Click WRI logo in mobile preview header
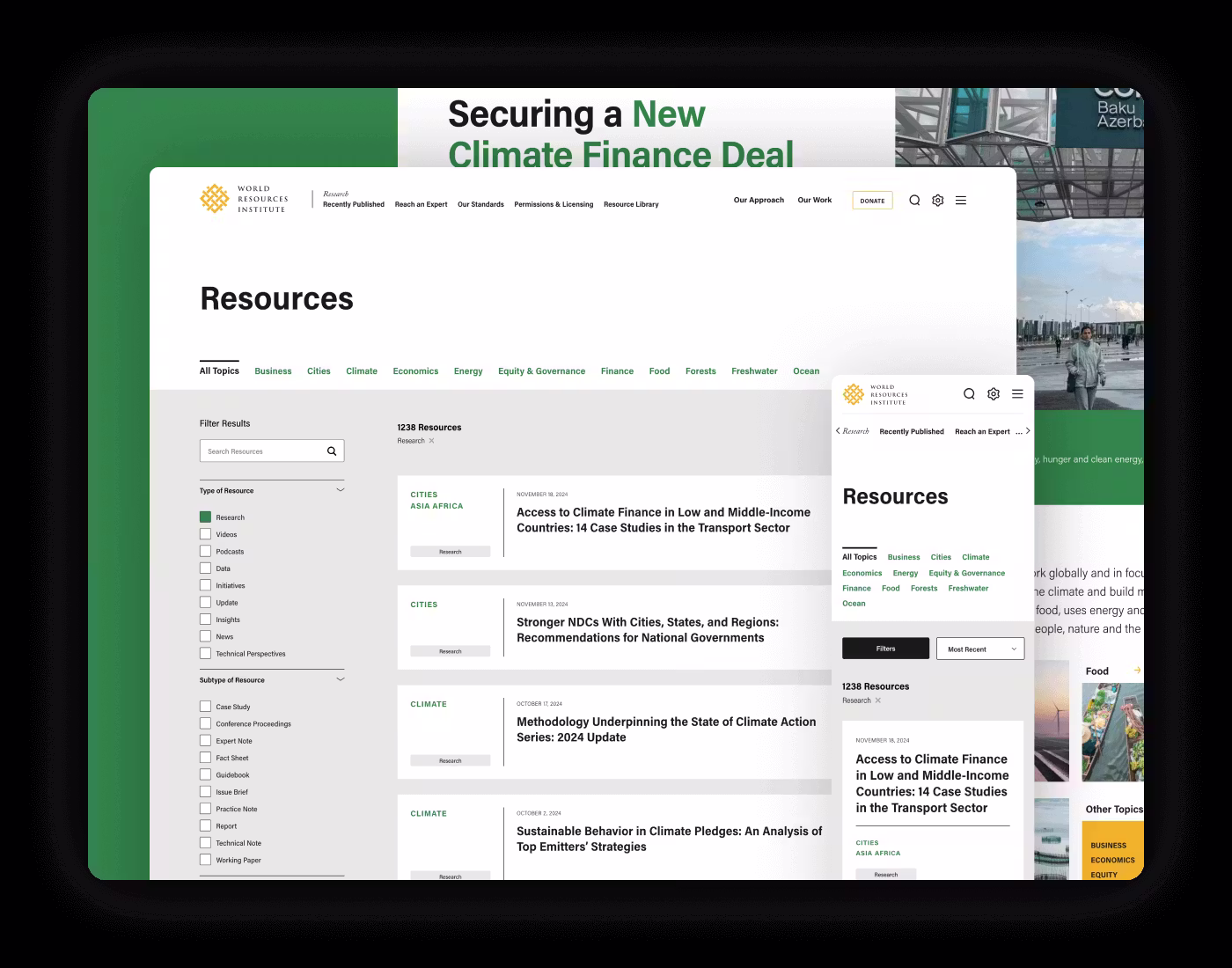This screenshot has height=968, width=1232. (874, 394)
